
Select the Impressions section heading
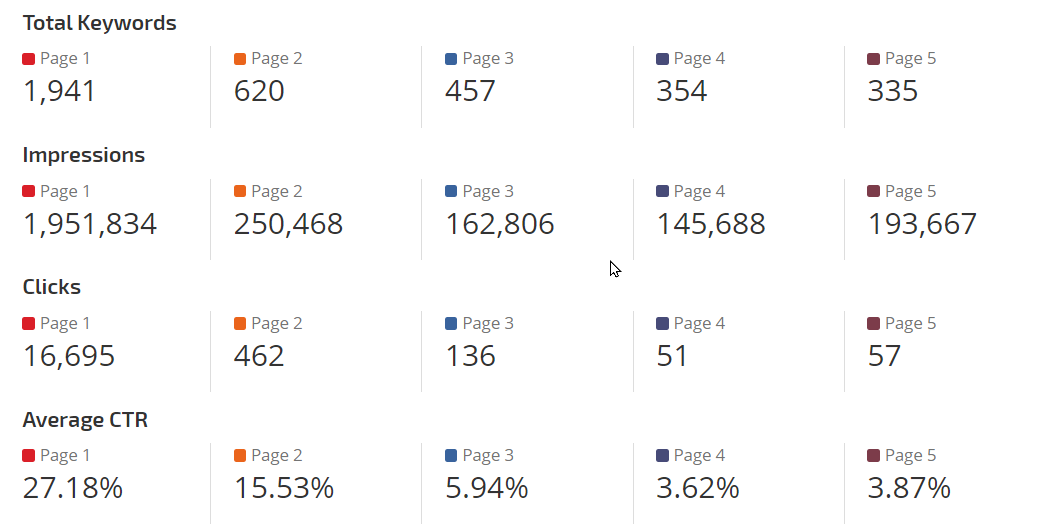click(x=83, y=155)
